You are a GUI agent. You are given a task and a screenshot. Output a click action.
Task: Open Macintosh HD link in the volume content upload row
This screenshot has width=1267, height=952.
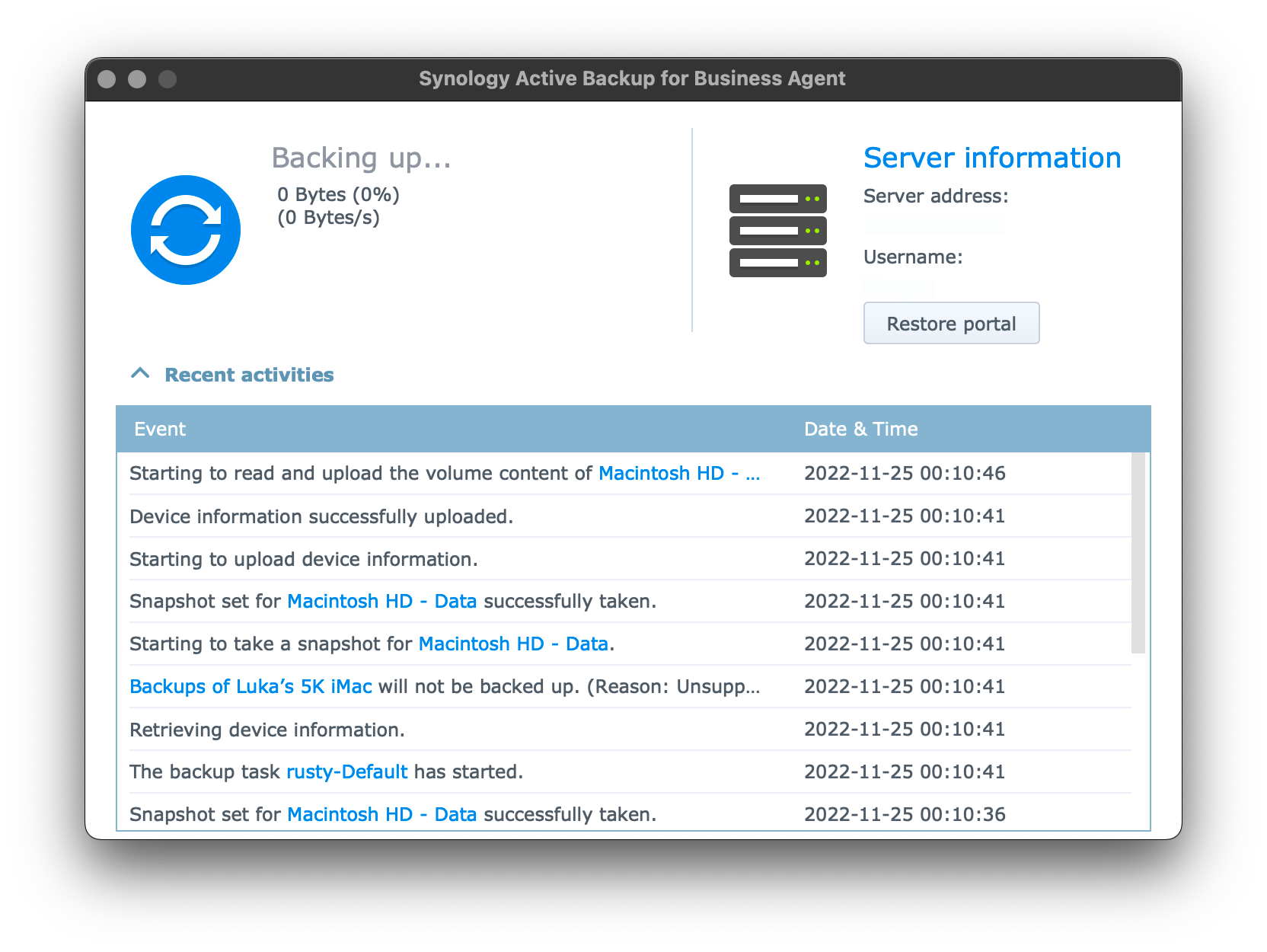point(679,473)
